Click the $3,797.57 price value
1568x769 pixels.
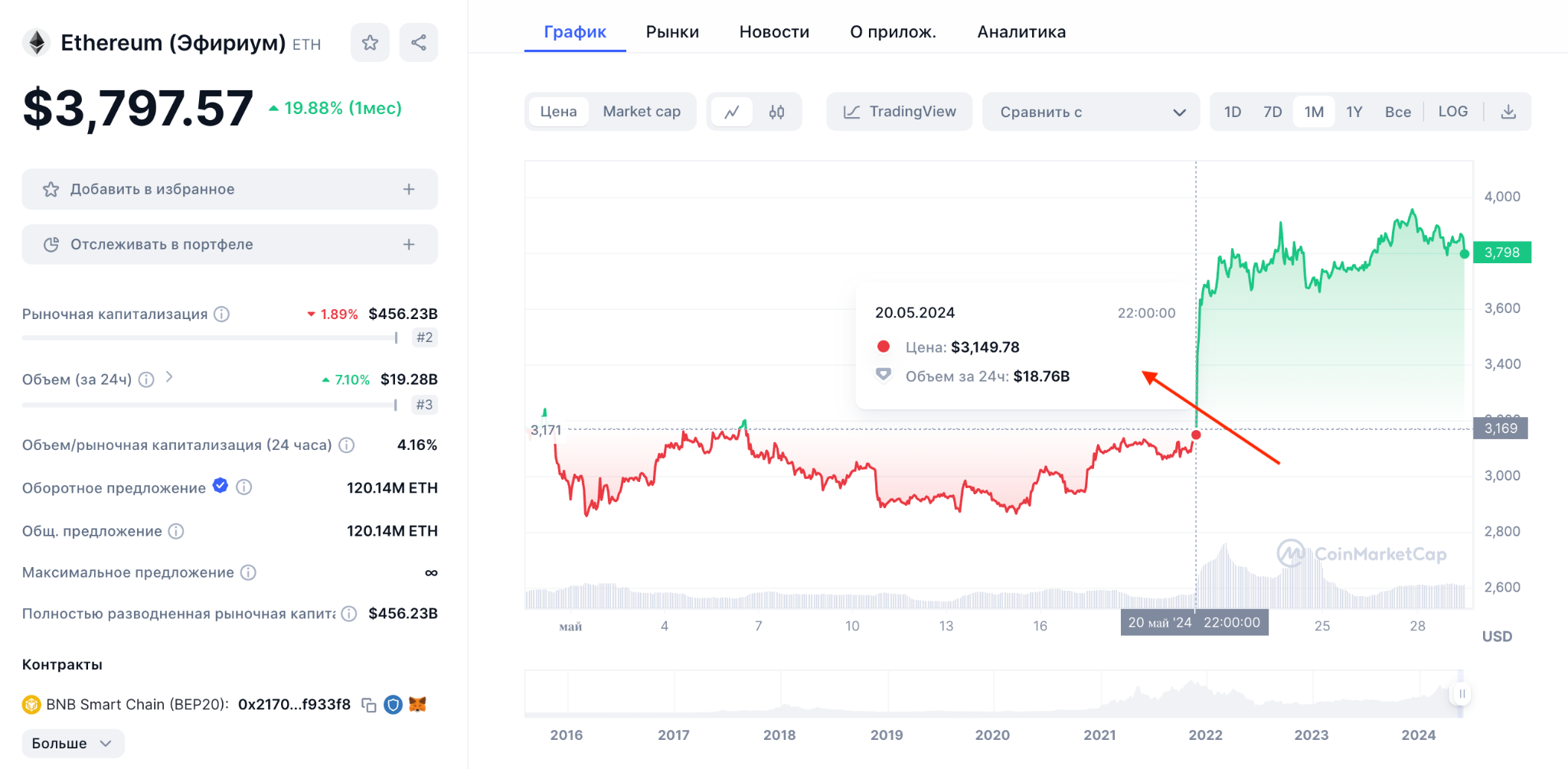(x=138, y=108)
